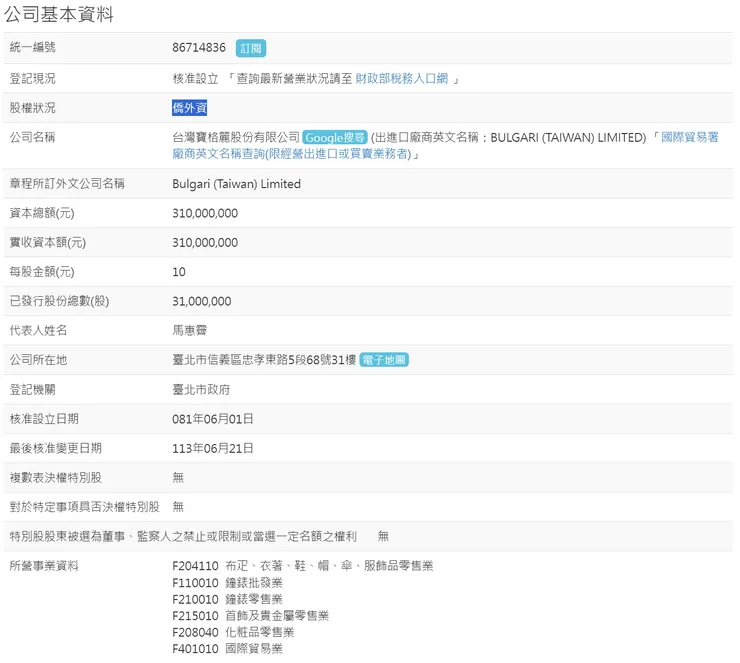The image size is (740, 663).
Task: Click the 所營事業資料 label
Action: click(44, 565)
